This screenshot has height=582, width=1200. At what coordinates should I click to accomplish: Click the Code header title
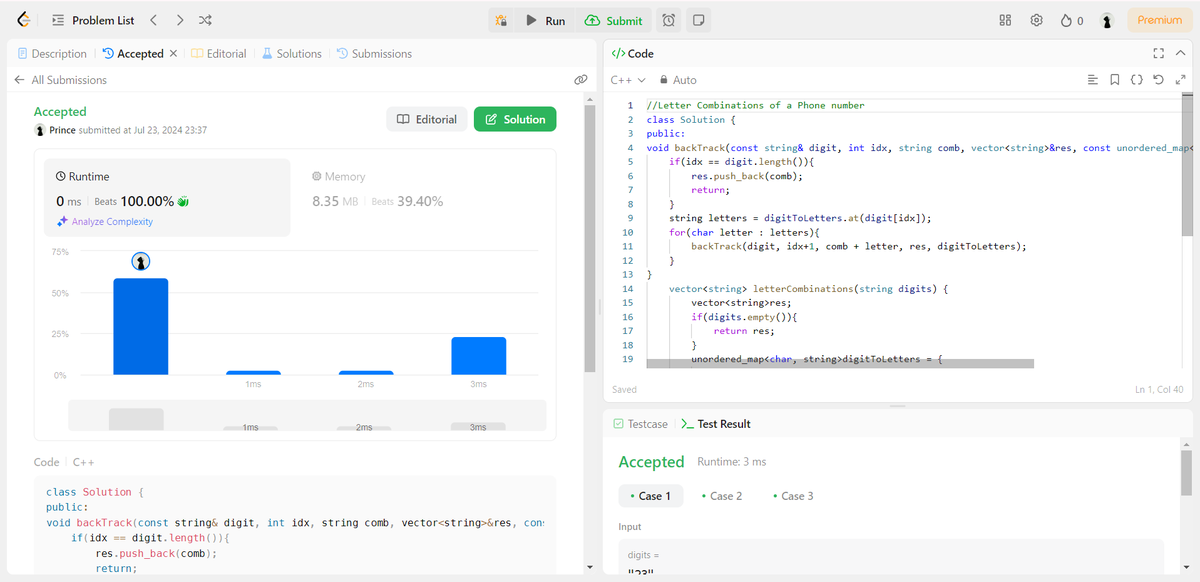point(640,53)
